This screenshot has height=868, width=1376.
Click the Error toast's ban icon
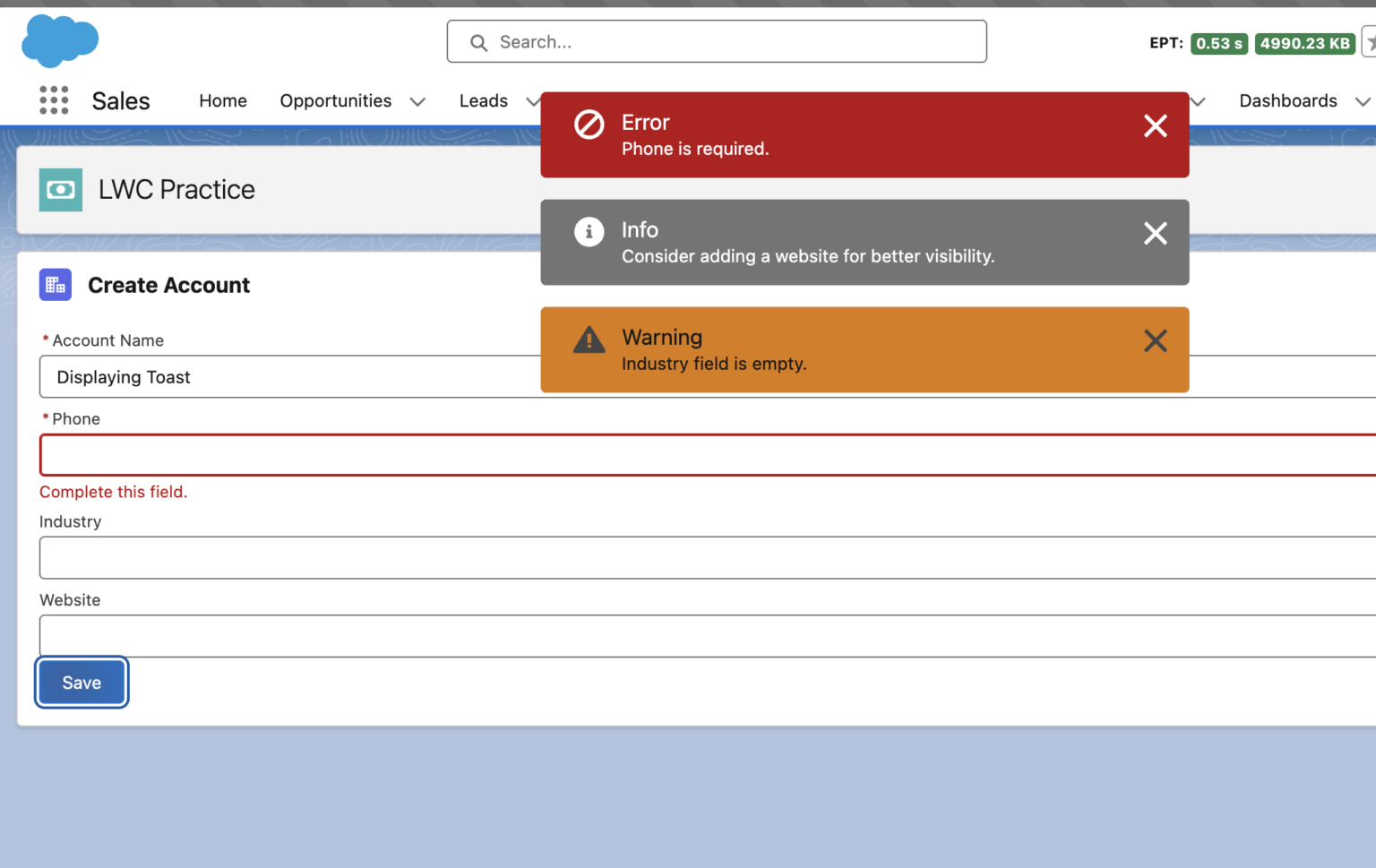(x=589, y=125)
